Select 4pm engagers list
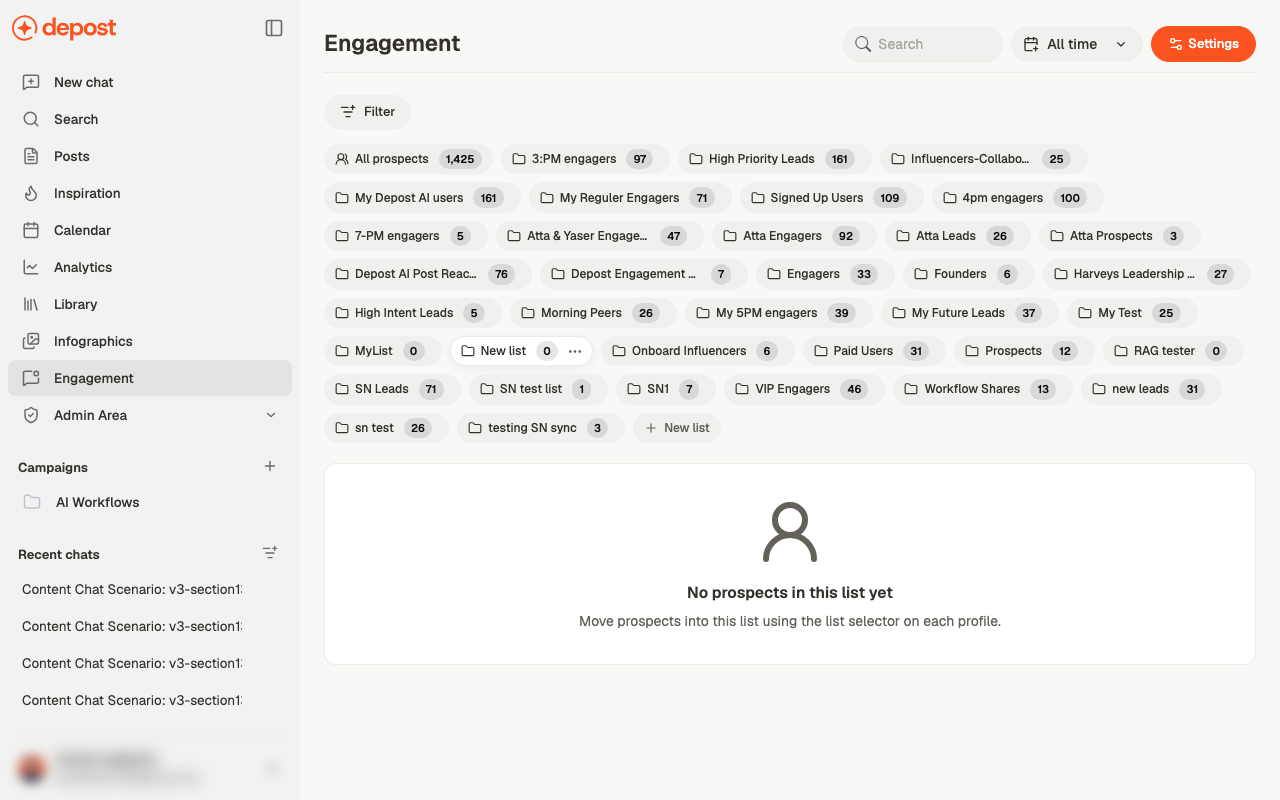The height and width of the screenshot is (800, 1280). (x=1017, y=198)
